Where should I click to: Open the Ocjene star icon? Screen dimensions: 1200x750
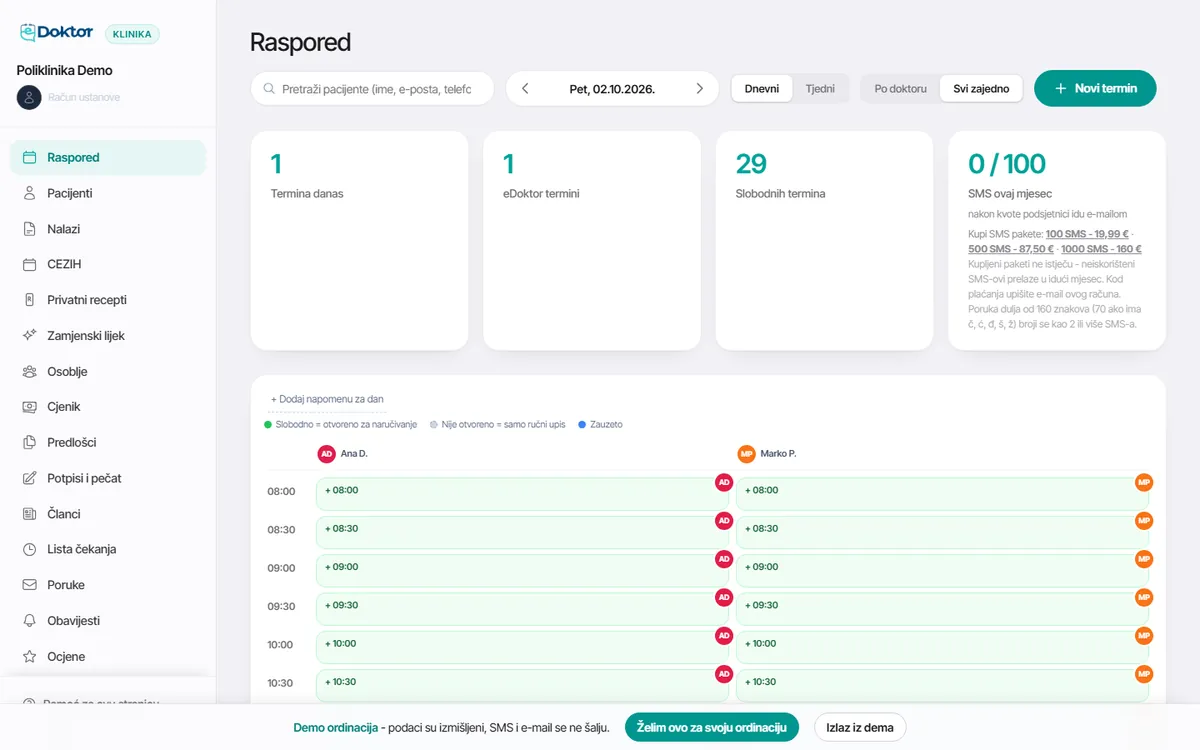29,657
